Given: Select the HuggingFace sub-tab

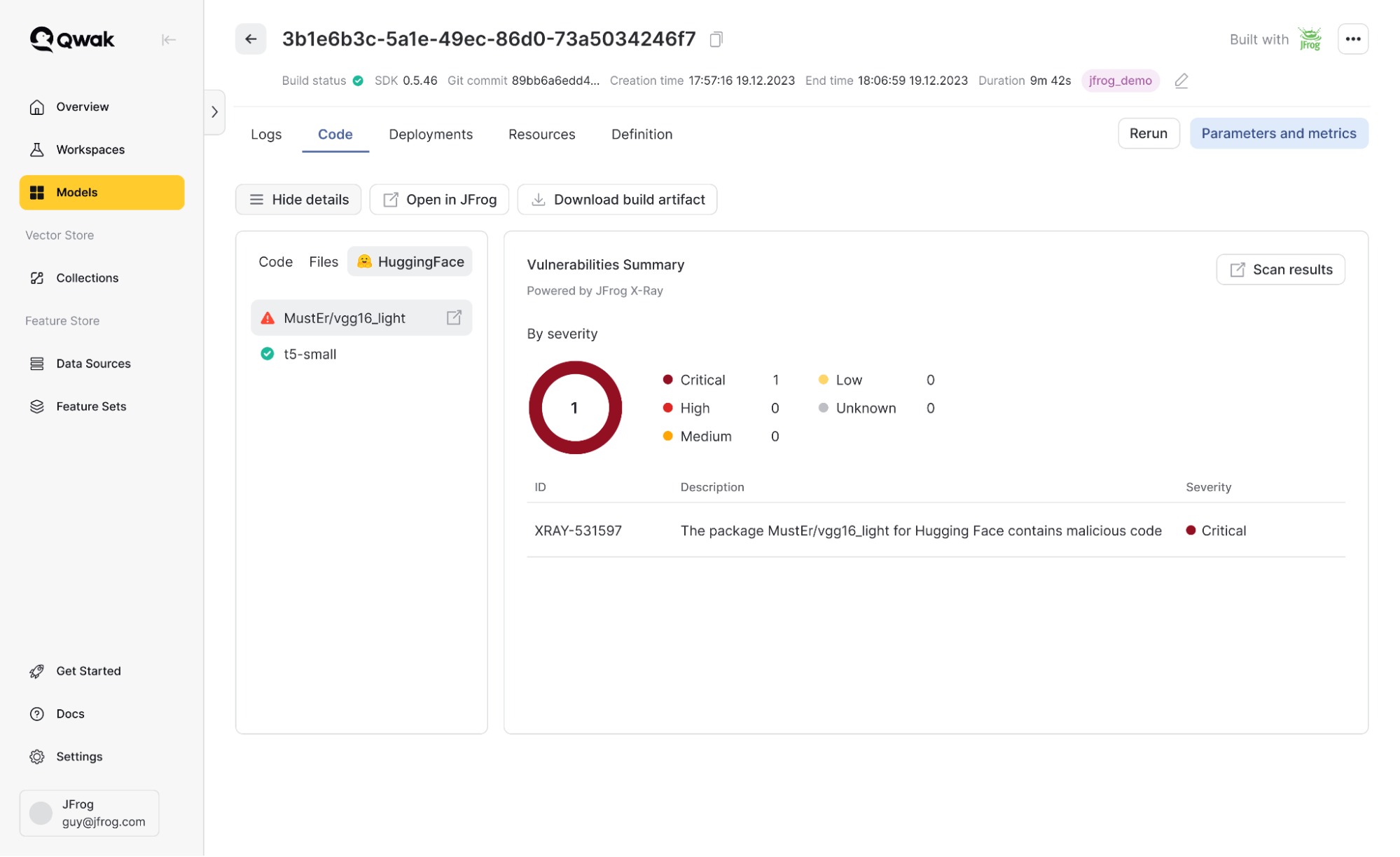Looking at the screenshot, I should [x=410, y=261].
